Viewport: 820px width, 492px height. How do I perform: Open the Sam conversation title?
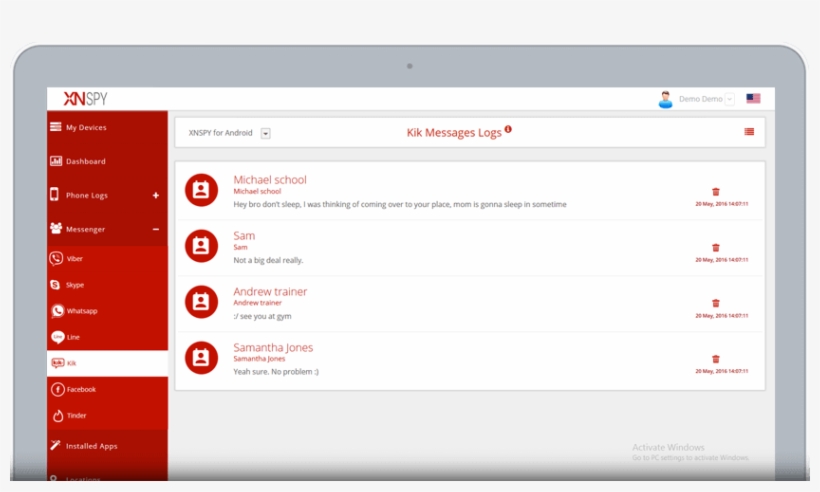[244, 235]
